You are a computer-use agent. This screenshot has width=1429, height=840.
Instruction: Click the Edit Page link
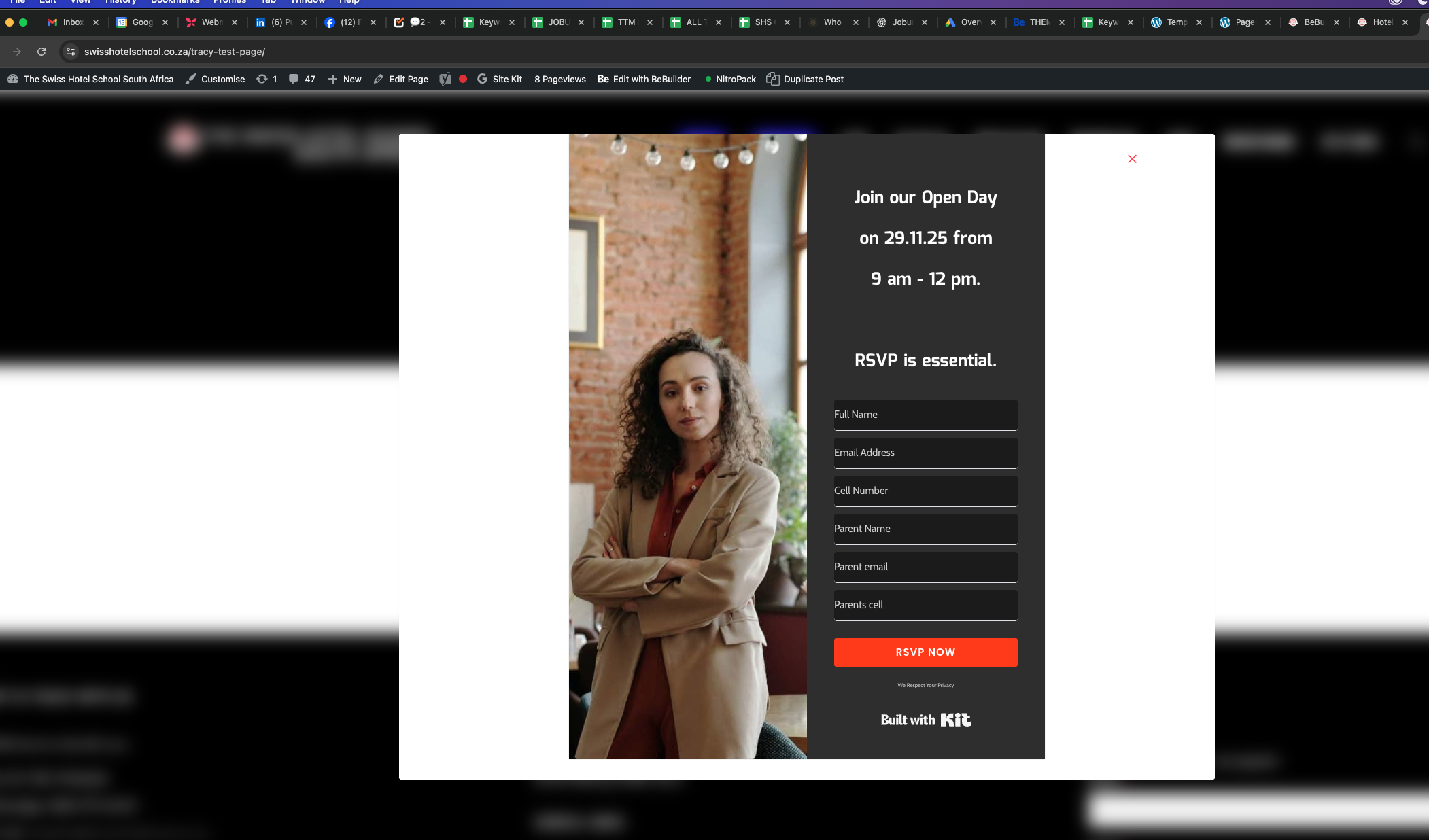coord(401,79)
